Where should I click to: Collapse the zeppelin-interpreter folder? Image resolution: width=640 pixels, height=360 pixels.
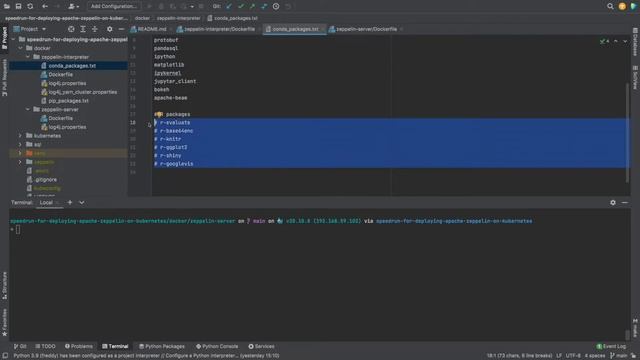28,57
